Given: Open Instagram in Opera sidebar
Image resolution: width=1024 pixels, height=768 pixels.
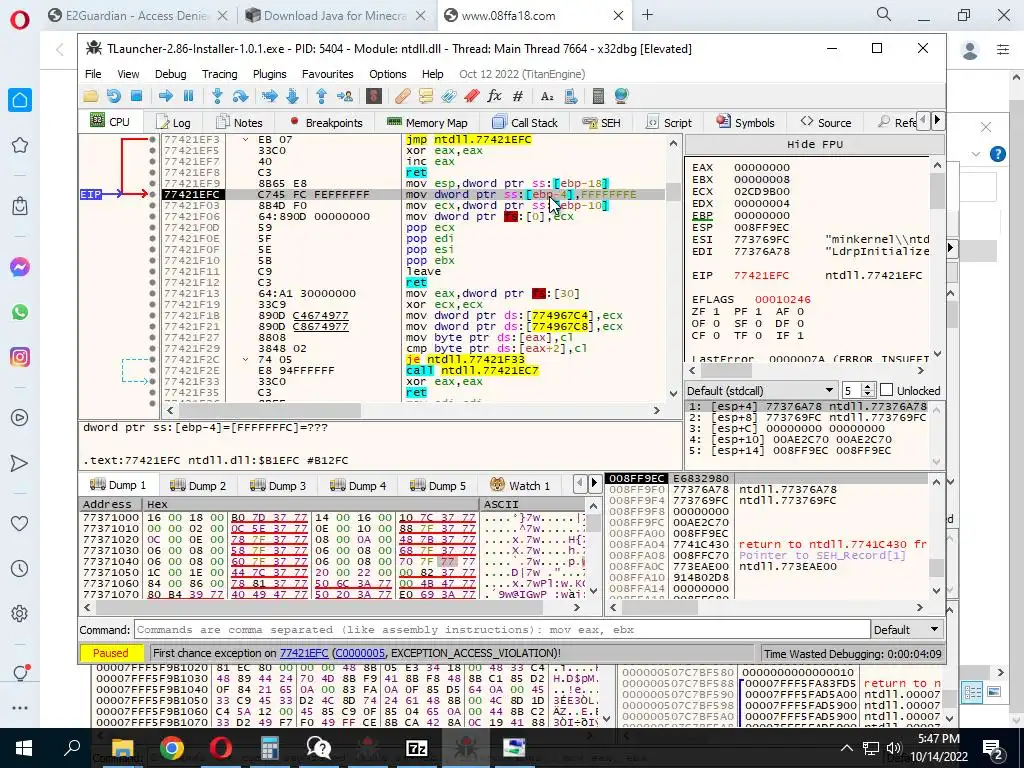Looking at the screenshot, I should click(x=20, y=357).
